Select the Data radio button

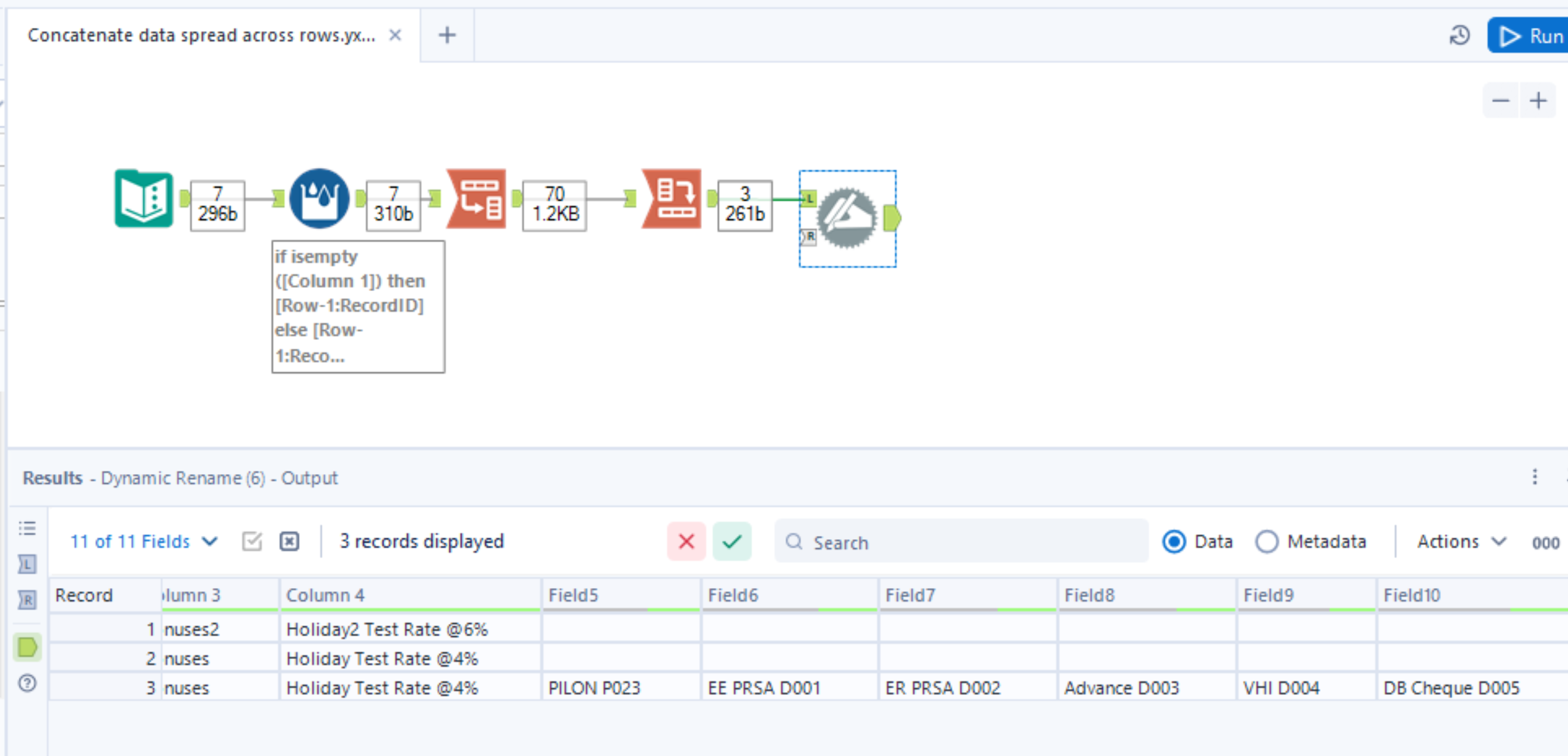click(x=1174, y=542)
